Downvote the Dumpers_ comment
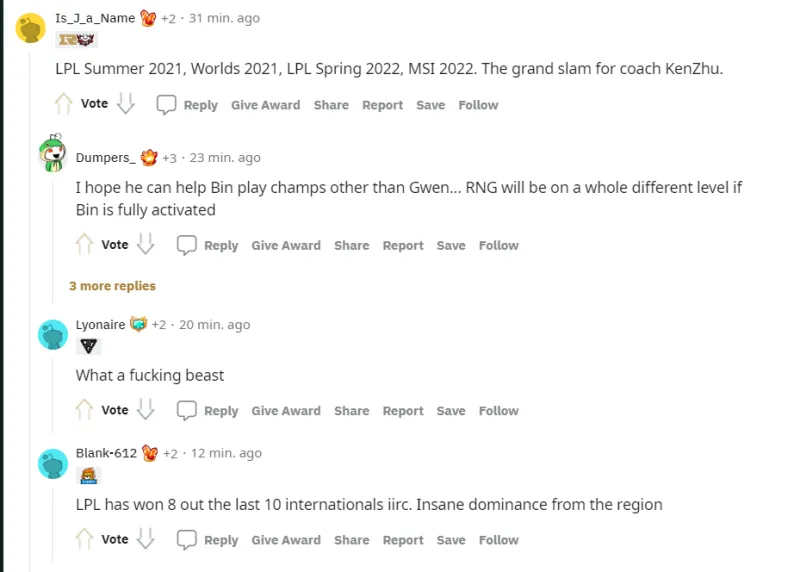This screenshot has height=572, width=800. point(146,245)
